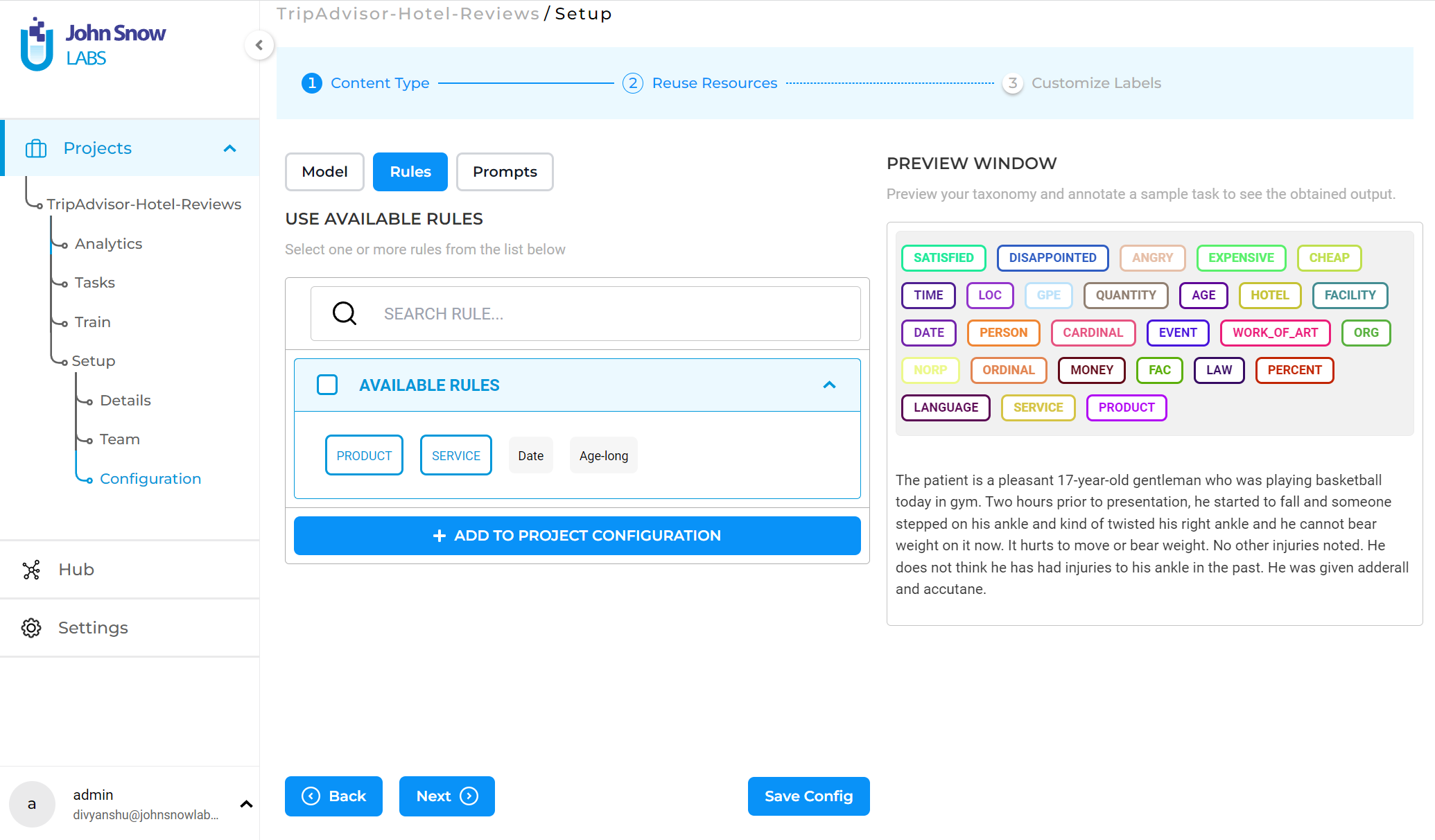Click the Hub network icon
Viewport: 1435px width, 840px height.
coord(31,570)
